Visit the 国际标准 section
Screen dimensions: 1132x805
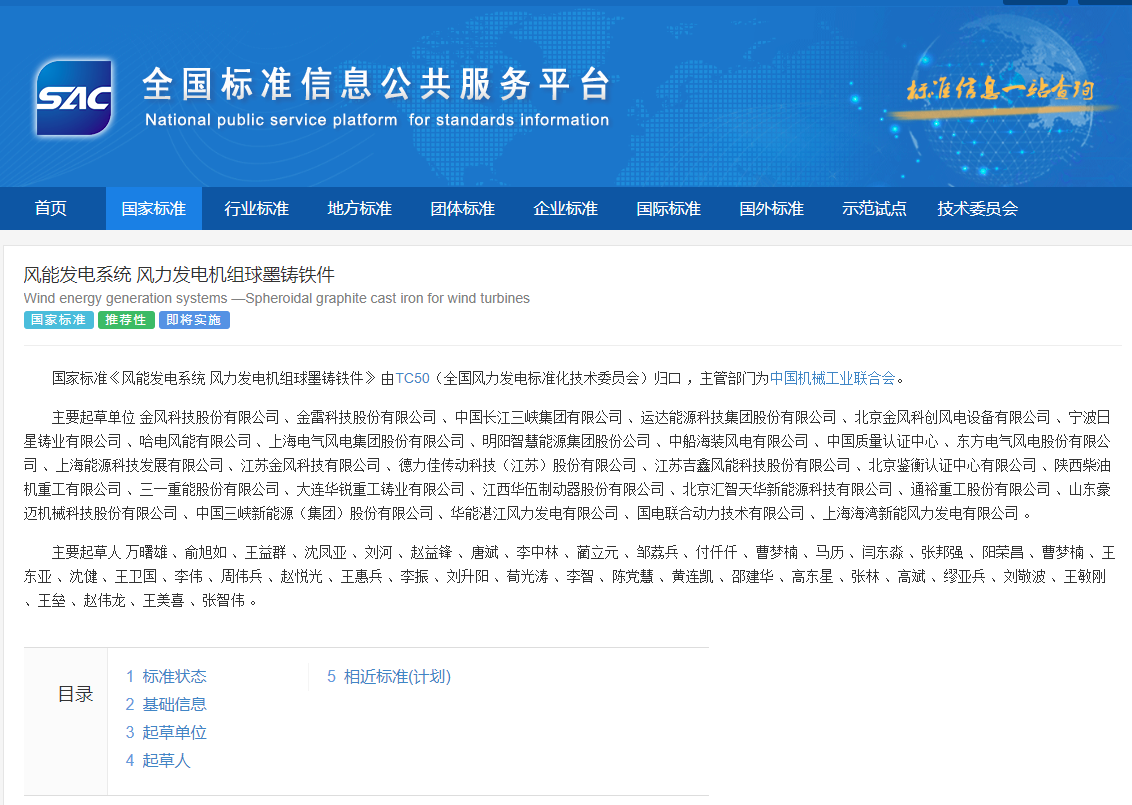[668, 208]
